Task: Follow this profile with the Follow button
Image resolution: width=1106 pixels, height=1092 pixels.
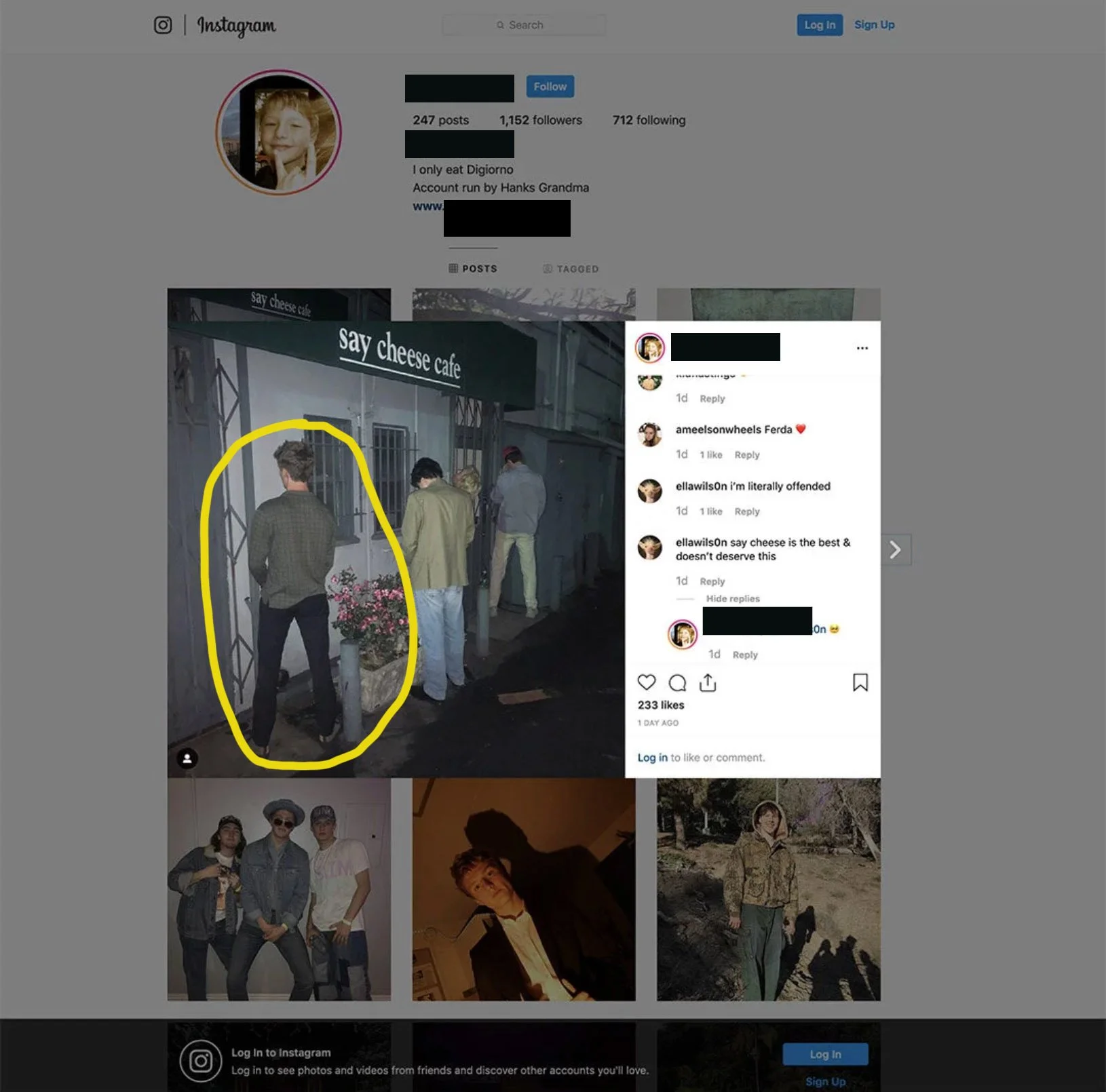Action: 550,87
